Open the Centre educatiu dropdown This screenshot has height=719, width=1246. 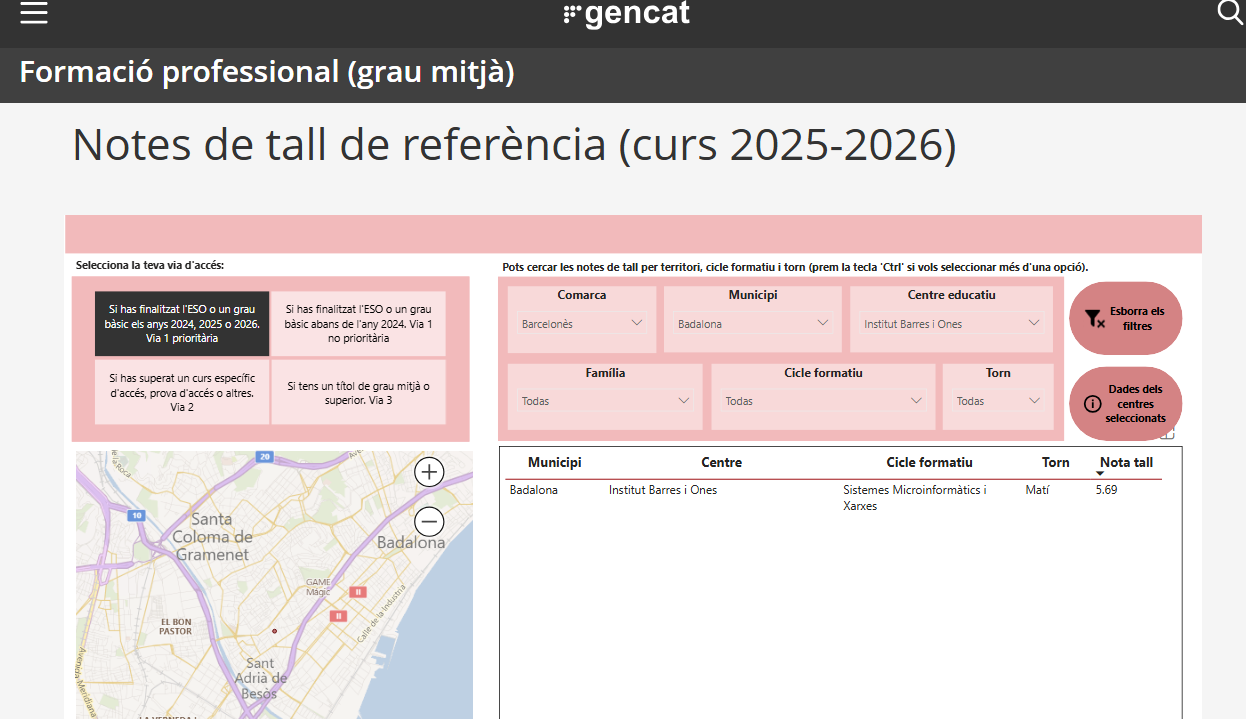point(951,324)
